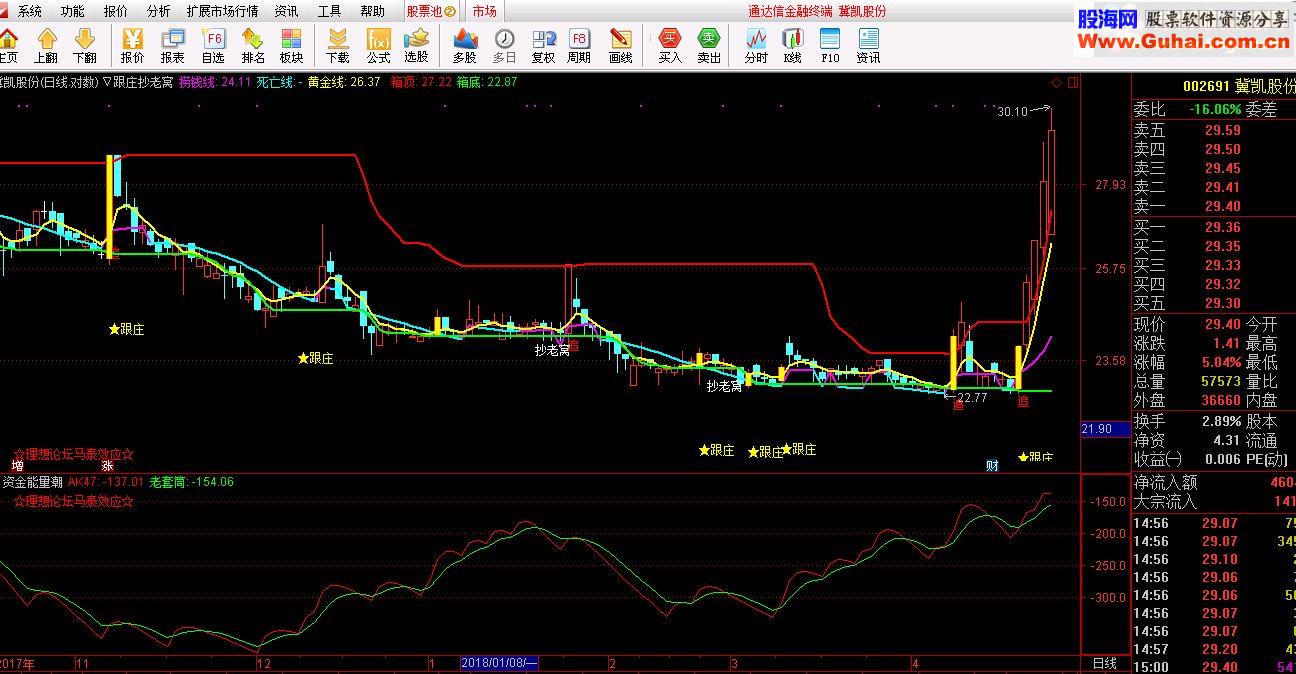Screen dimensions: 1296x674
Task: Switch to the 市场 tab
Action: pyautogui.click(x=484, y=11)
